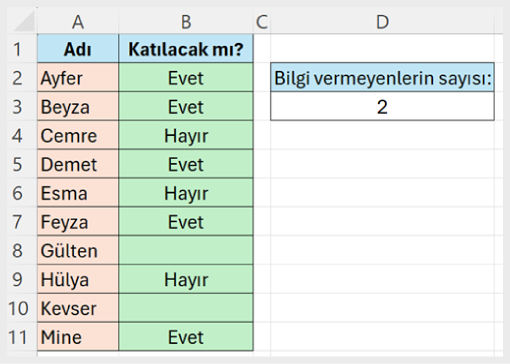Viewport: 510px width, 364px height.
Task: Select the cell containing Feyza
Action: click(x=78, y=222)
